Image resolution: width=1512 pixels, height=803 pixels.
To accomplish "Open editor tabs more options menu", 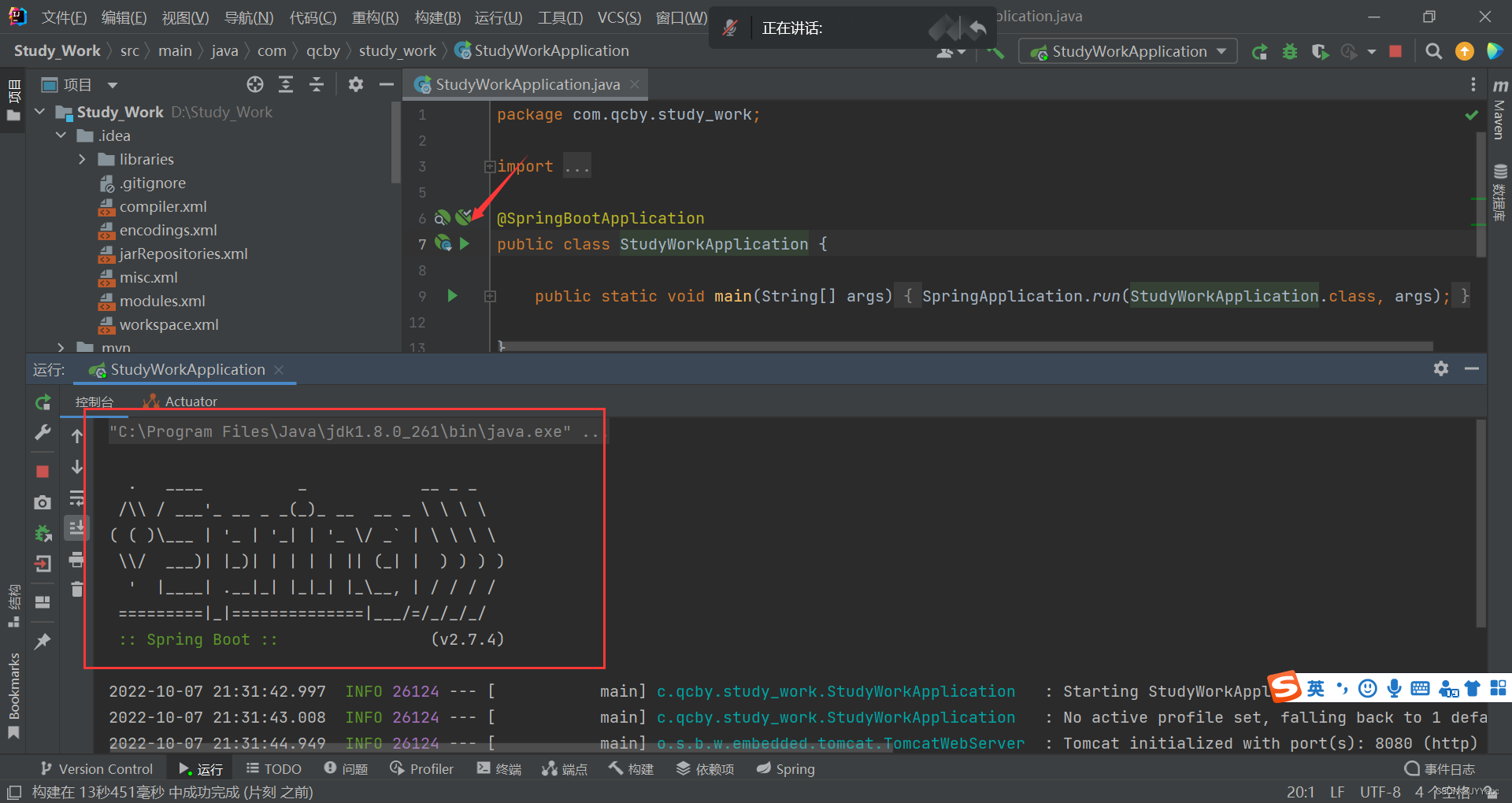I will click(x=1473, y=84).
